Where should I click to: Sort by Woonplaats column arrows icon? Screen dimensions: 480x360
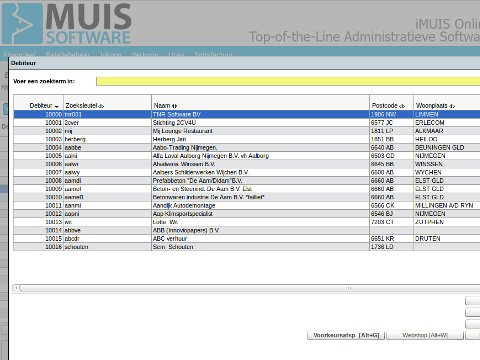pos(452,106)
